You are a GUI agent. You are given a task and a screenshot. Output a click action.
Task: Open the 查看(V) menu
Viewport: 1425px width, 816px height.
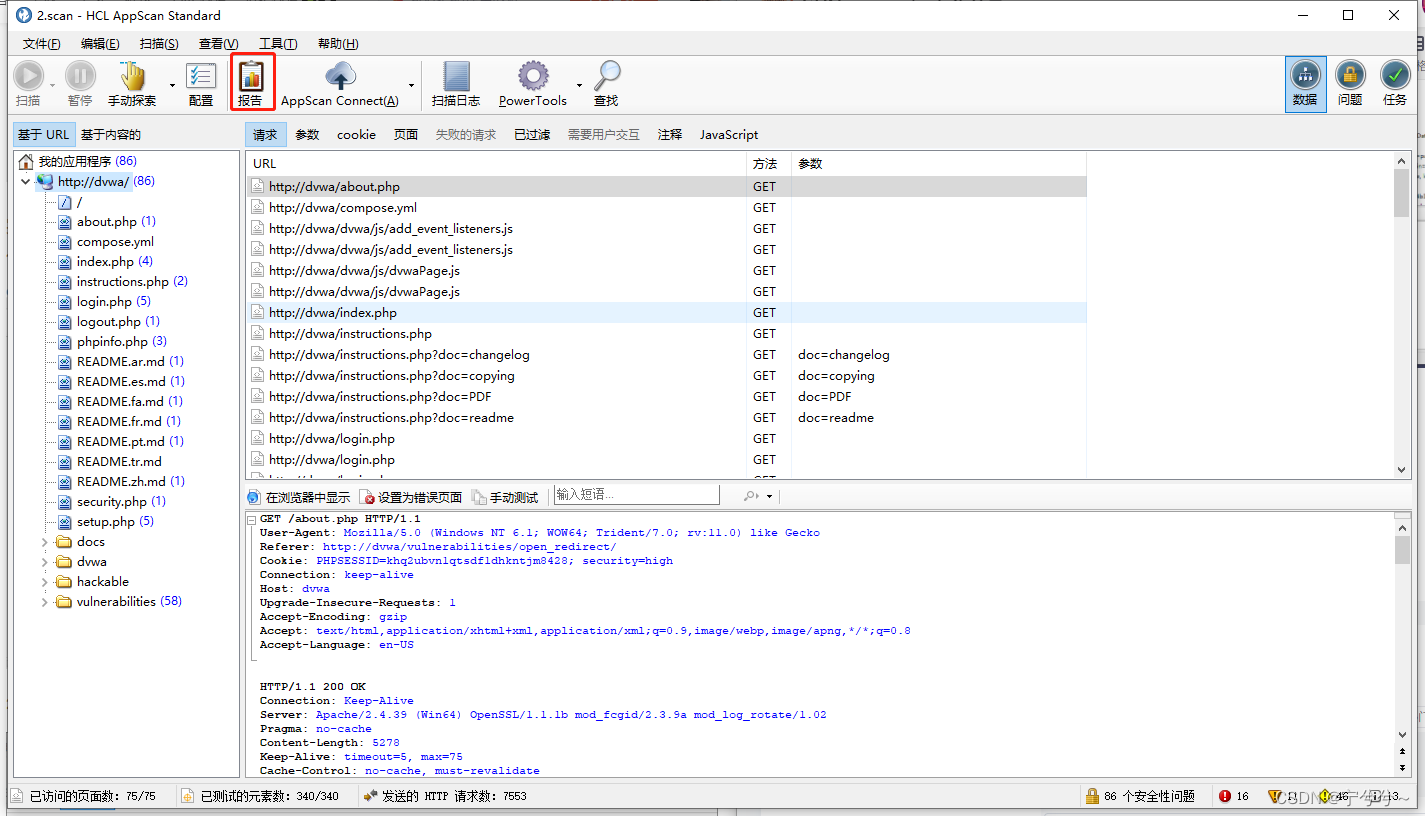click(218, 44)
